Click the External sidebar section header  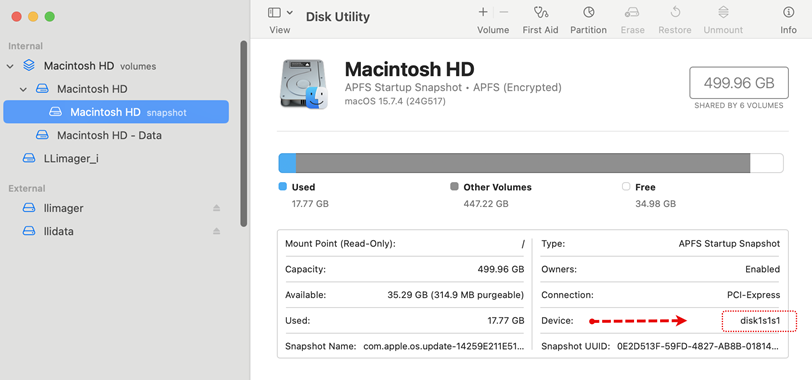pyautogui.click(x=27, y=188)
